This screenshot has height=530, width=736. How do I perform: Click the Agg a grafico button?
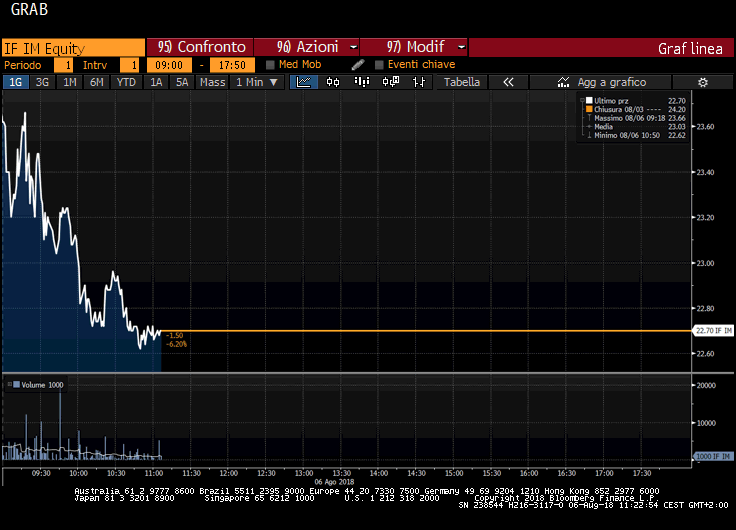pos(600,82)
